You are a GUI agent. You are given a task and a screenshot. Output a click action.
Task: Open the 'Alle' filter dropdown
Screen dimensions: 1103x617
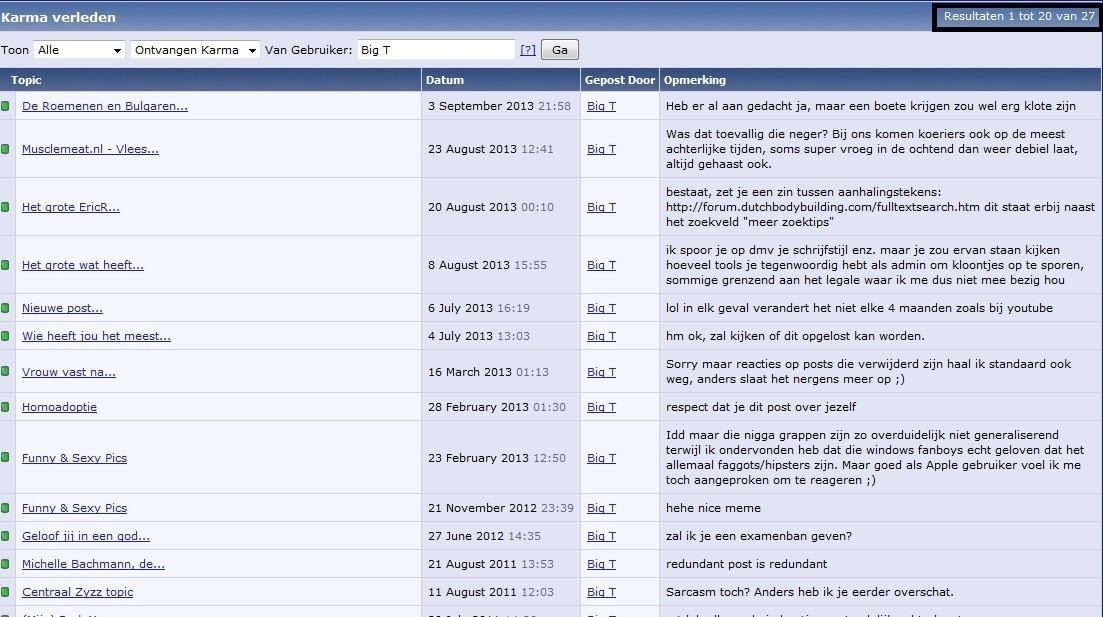click(79, 50)
